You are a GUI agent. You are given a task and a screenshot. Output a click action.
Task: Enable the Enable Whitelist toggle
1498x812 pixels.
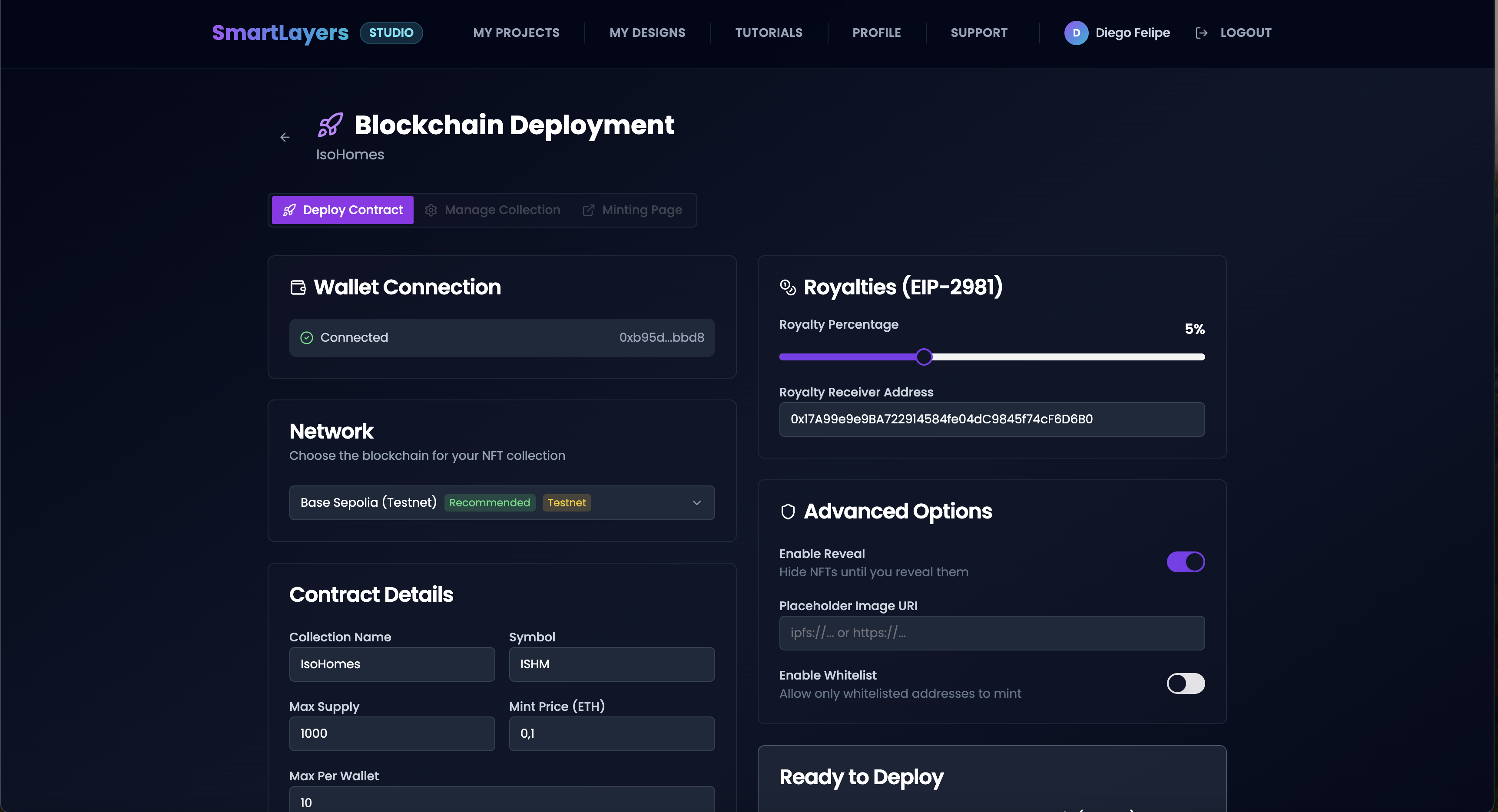(1185, 683)
